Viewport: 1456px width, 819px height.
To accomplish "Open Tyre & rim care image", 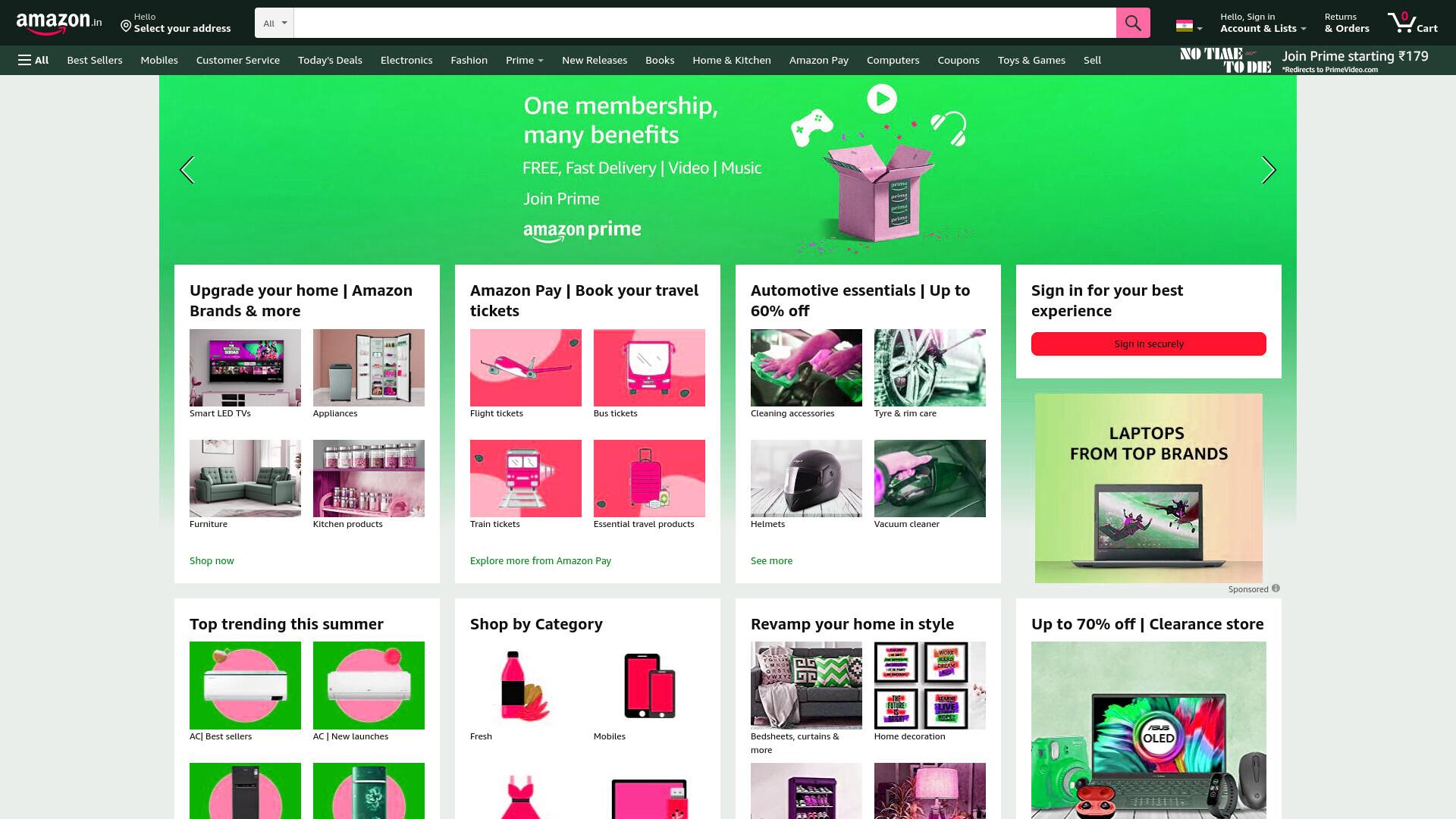I will 930,368.
